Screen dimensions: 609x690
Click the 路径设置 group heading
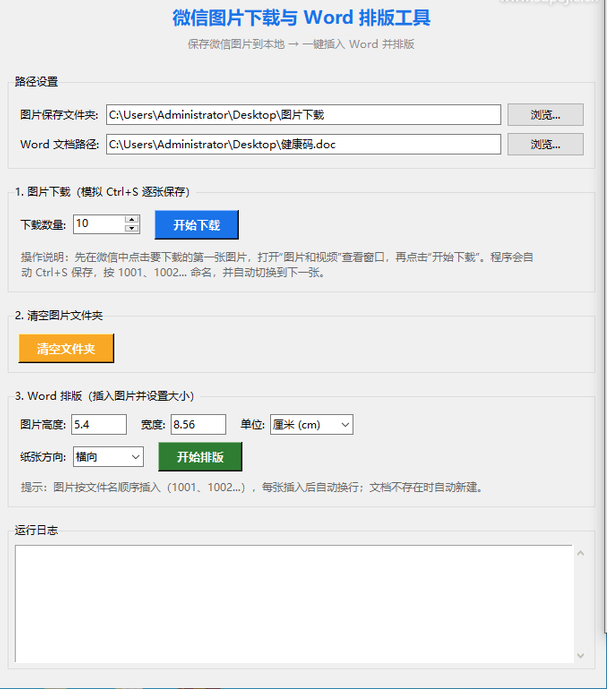coord(37,82)
